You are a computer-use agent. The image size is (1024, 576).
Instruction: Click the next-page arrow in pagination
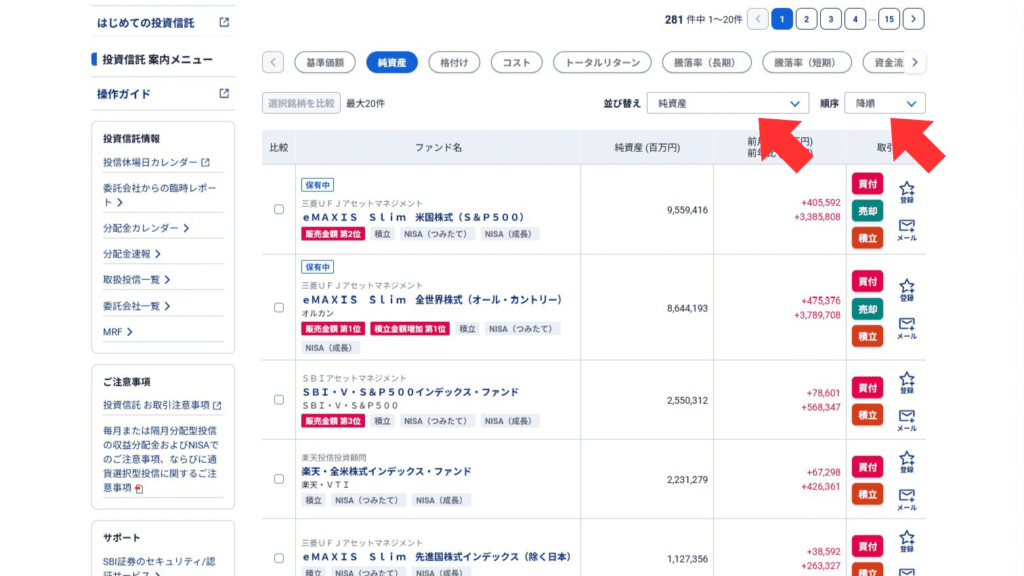[x=912, y=18]
